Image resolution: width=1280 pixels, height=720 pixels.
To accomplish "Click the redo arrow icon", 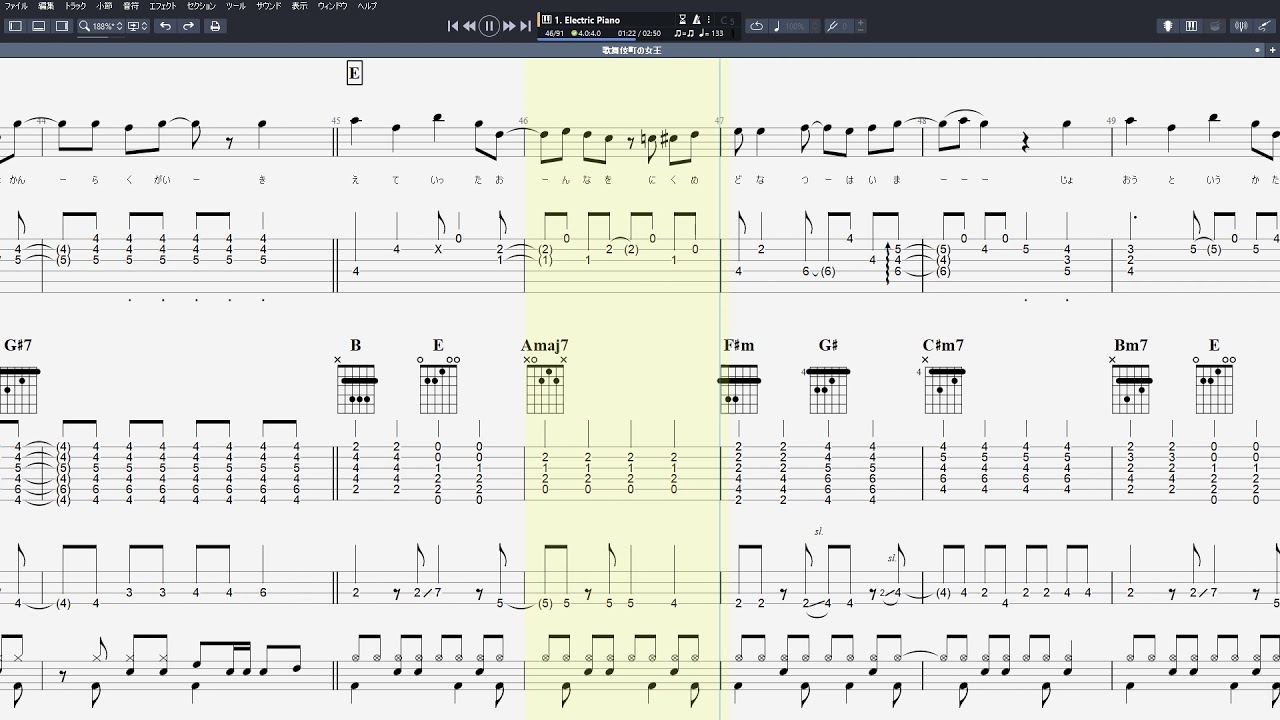I will [188, 26].
